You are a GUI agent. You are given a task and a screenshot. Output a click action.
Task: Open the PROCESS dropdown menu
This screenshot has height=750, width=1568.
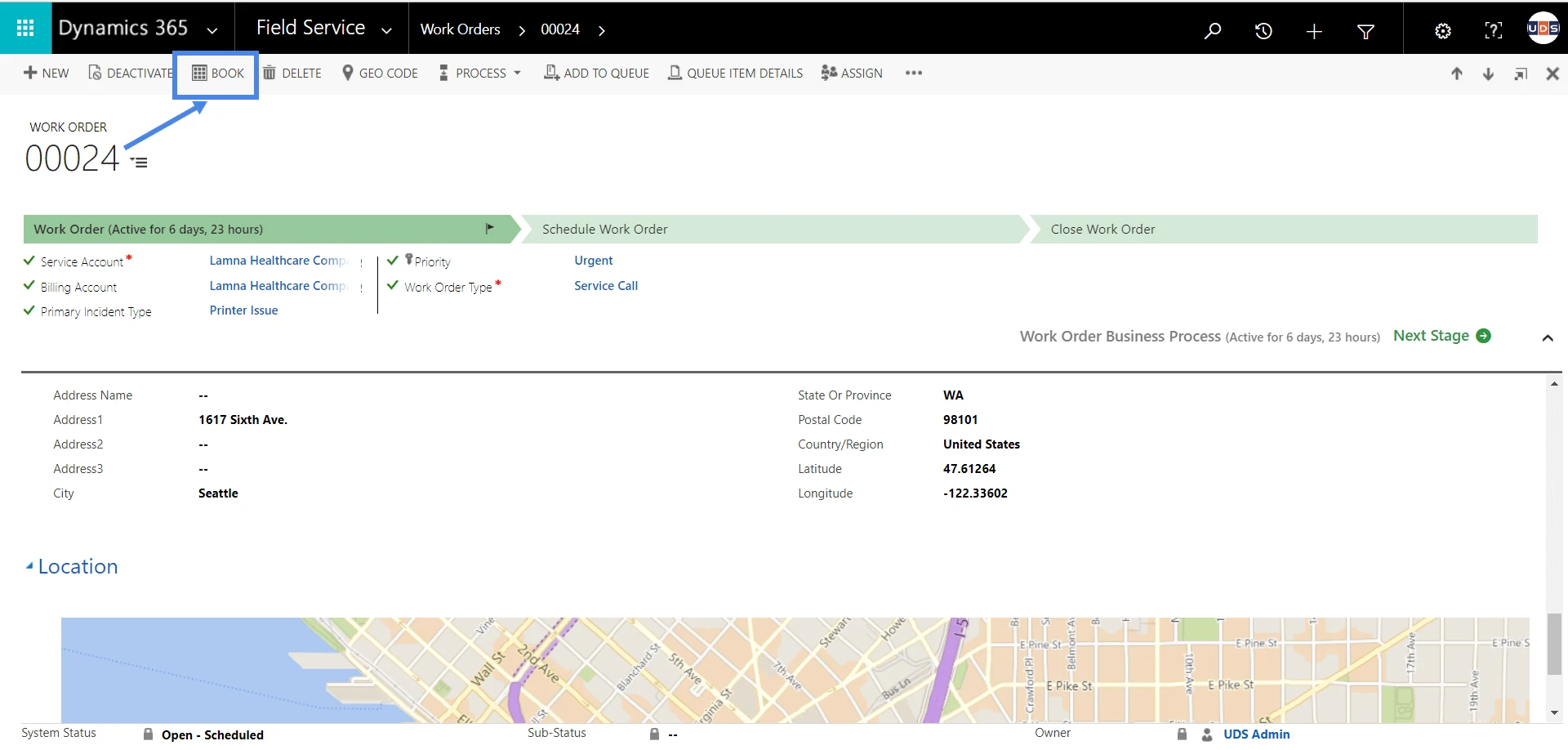coord(479,73)
